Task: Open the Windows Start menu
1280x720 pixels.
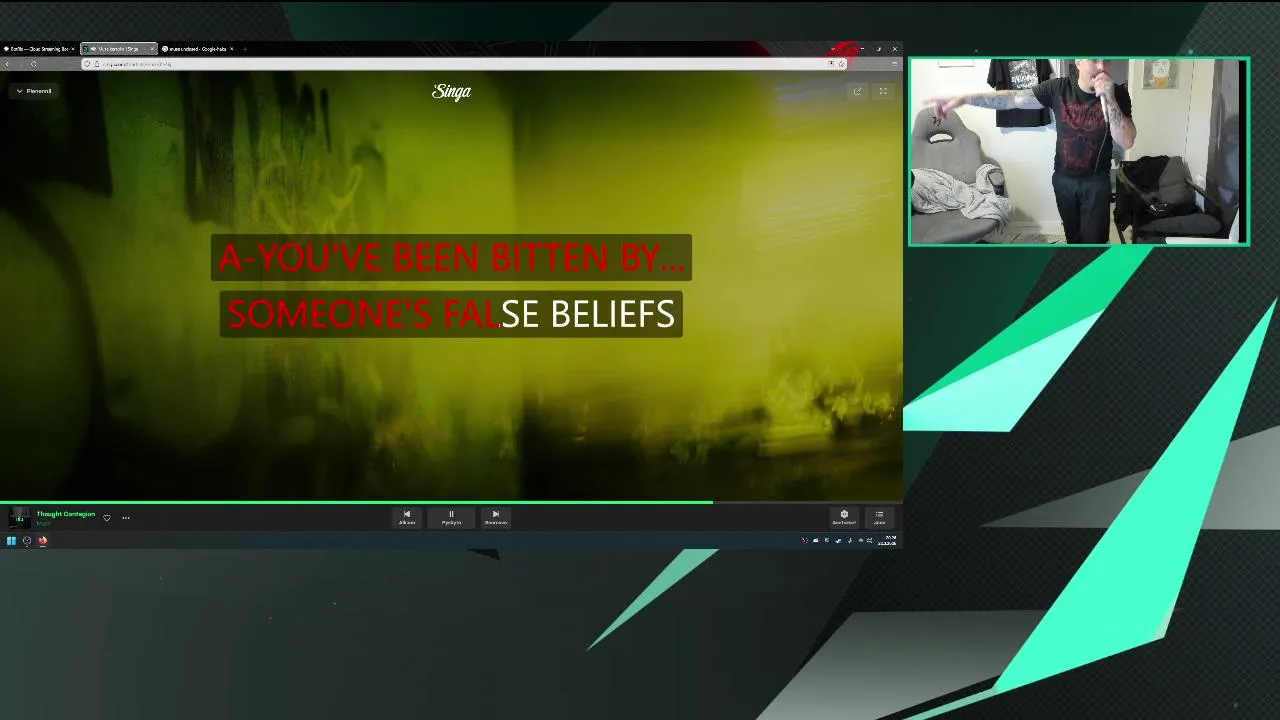Action: coord(11,541)
